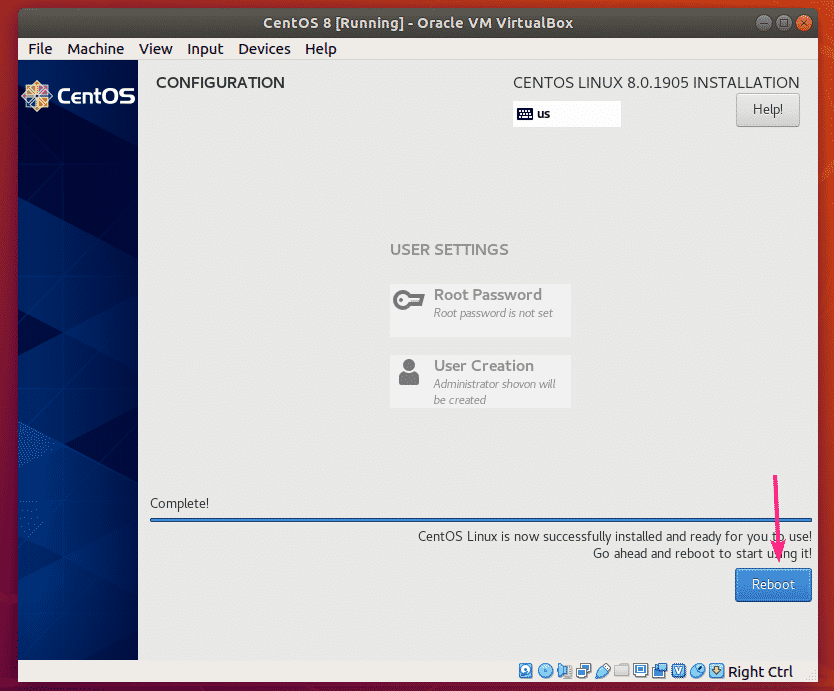The width and height of the screenshot is (834, 691).
Task: Open the Devices menu
Action: (x=264, y=49)
